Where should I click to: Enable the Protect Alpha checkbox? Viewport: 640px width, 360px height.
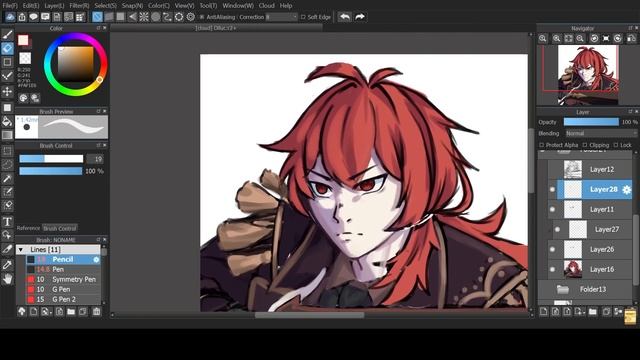542,145
